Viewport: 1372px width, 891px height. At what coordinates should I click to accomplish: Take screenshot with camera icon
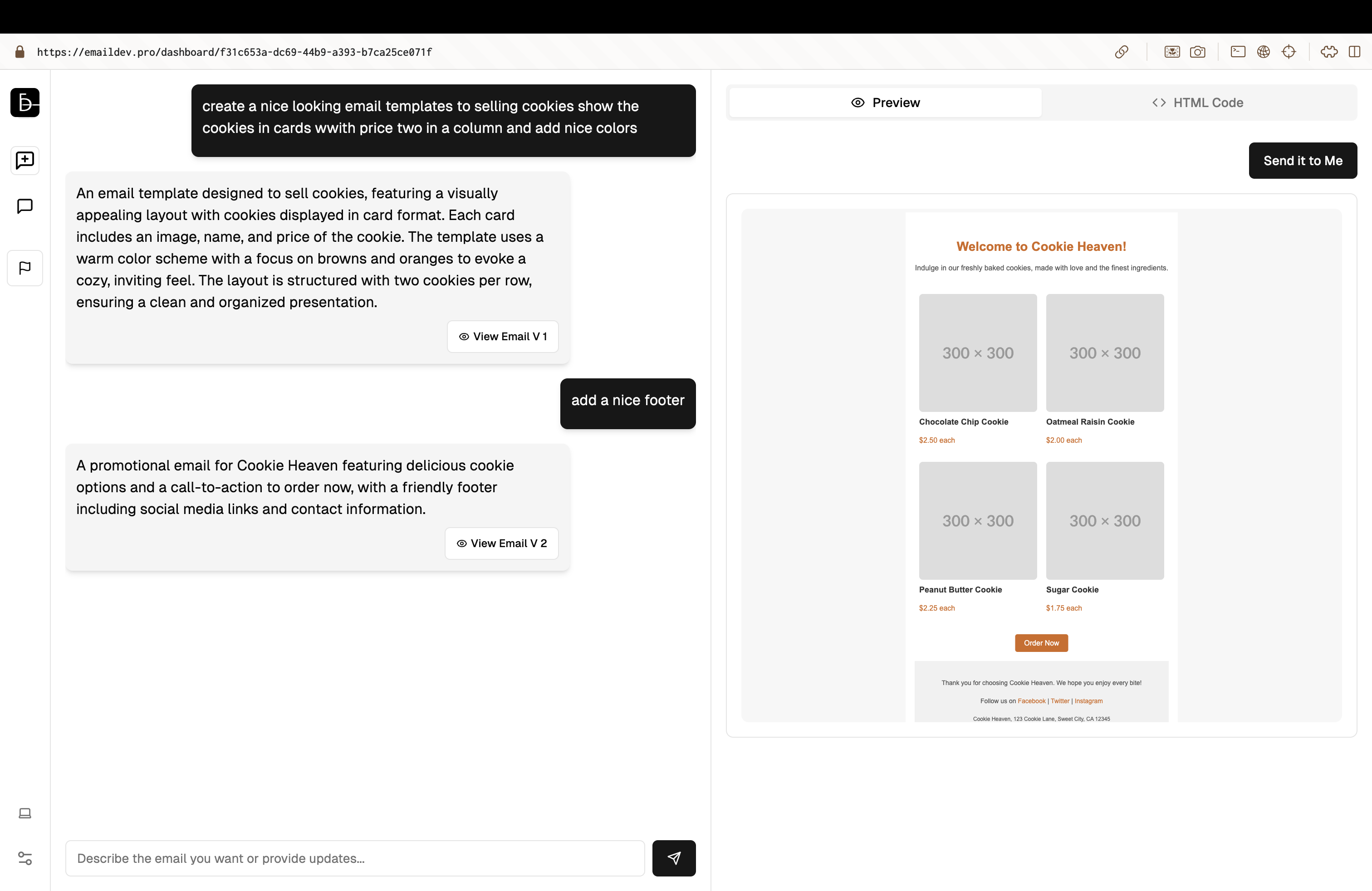pyautogui.click(x=1197, y=52)
